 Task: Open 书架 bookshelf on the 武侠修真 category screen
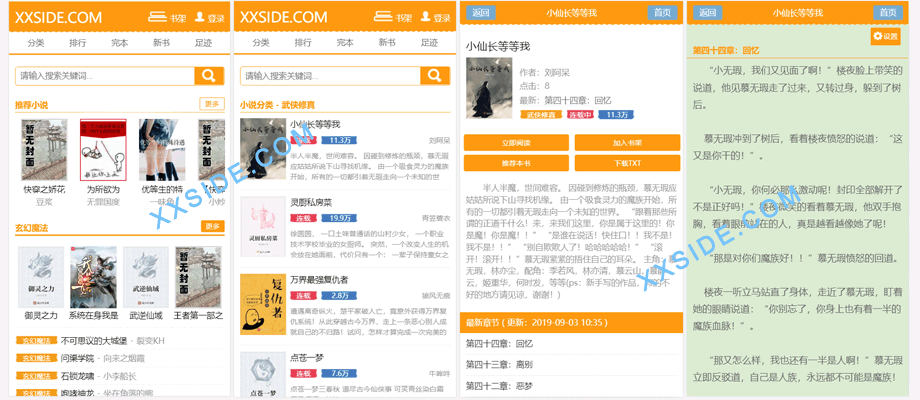[392, 18]
